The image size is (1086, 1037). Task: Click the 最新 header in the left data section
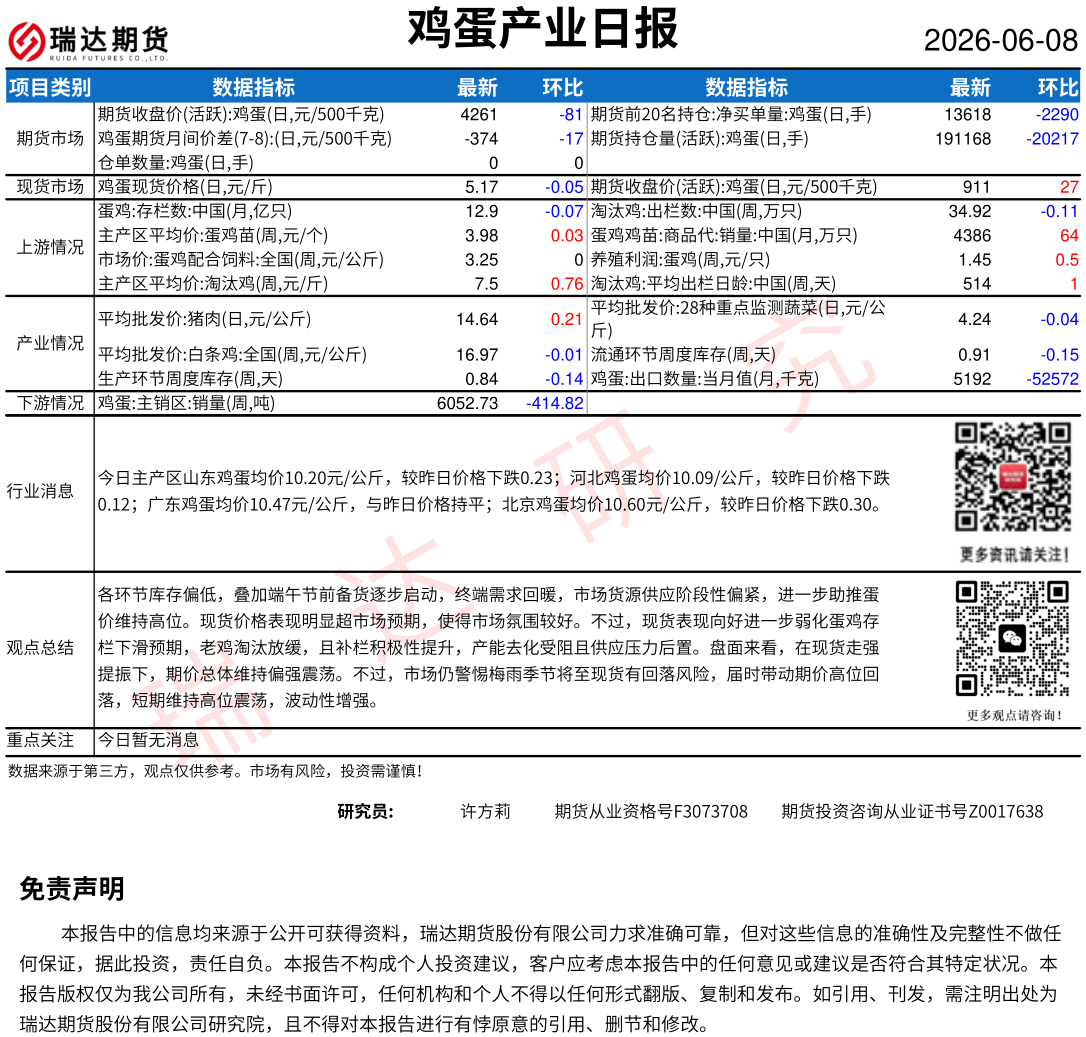(x=477, y=87)
